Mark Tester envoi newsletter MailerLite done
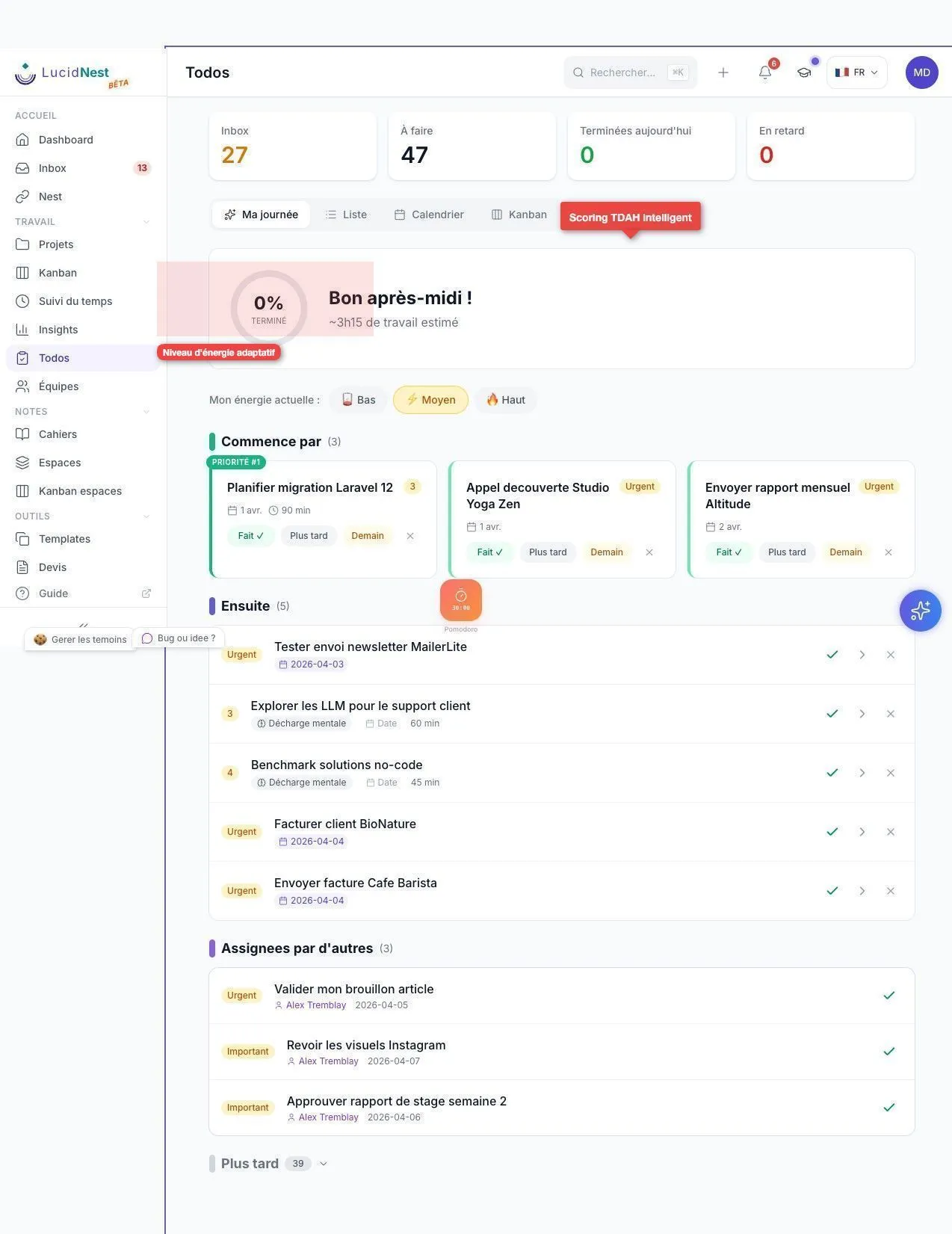Viewport: 952px width, 1234px height. [x=832, y=655]
